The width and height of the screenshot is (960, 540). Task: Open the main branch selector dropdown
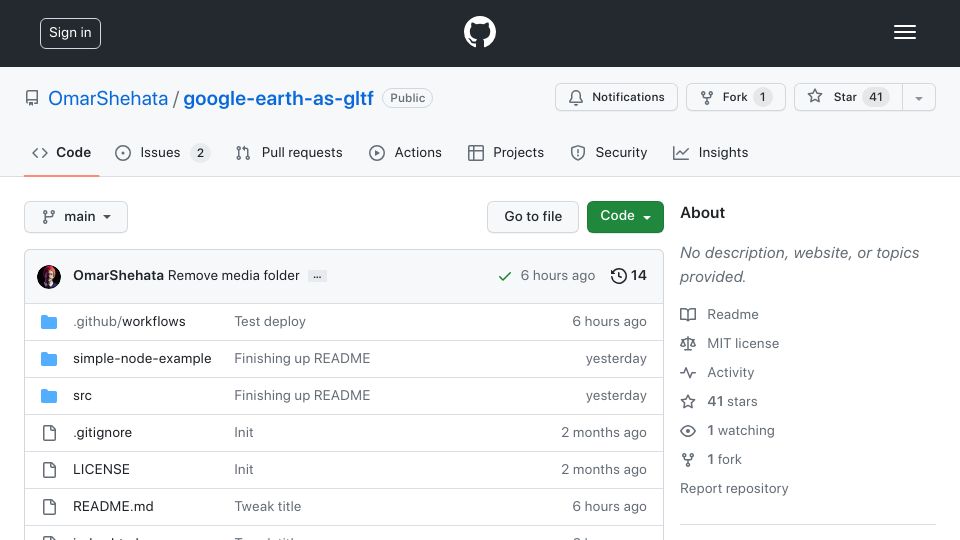pyautogui.click(x=76, y=217)
